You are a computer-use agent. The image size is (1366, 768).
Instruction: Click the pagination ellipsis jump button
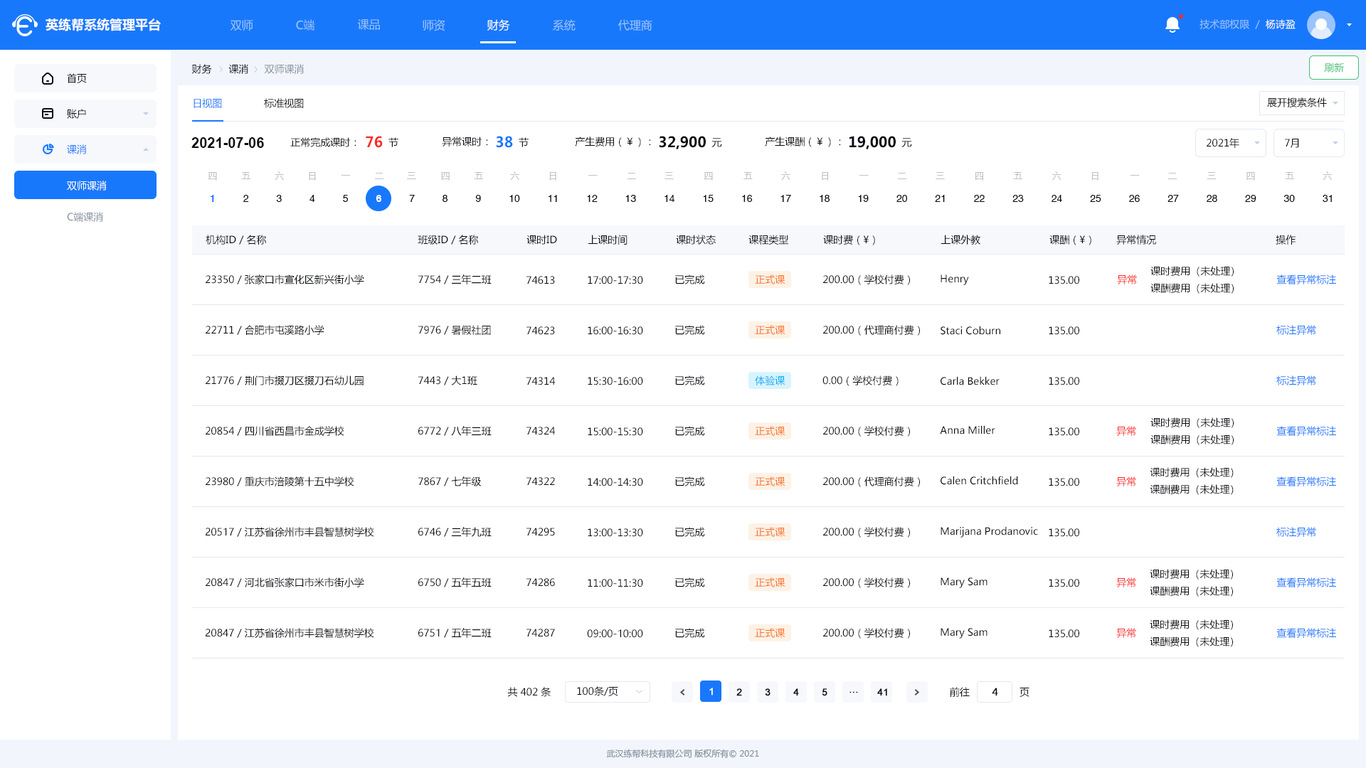click(x=853, y=692)
